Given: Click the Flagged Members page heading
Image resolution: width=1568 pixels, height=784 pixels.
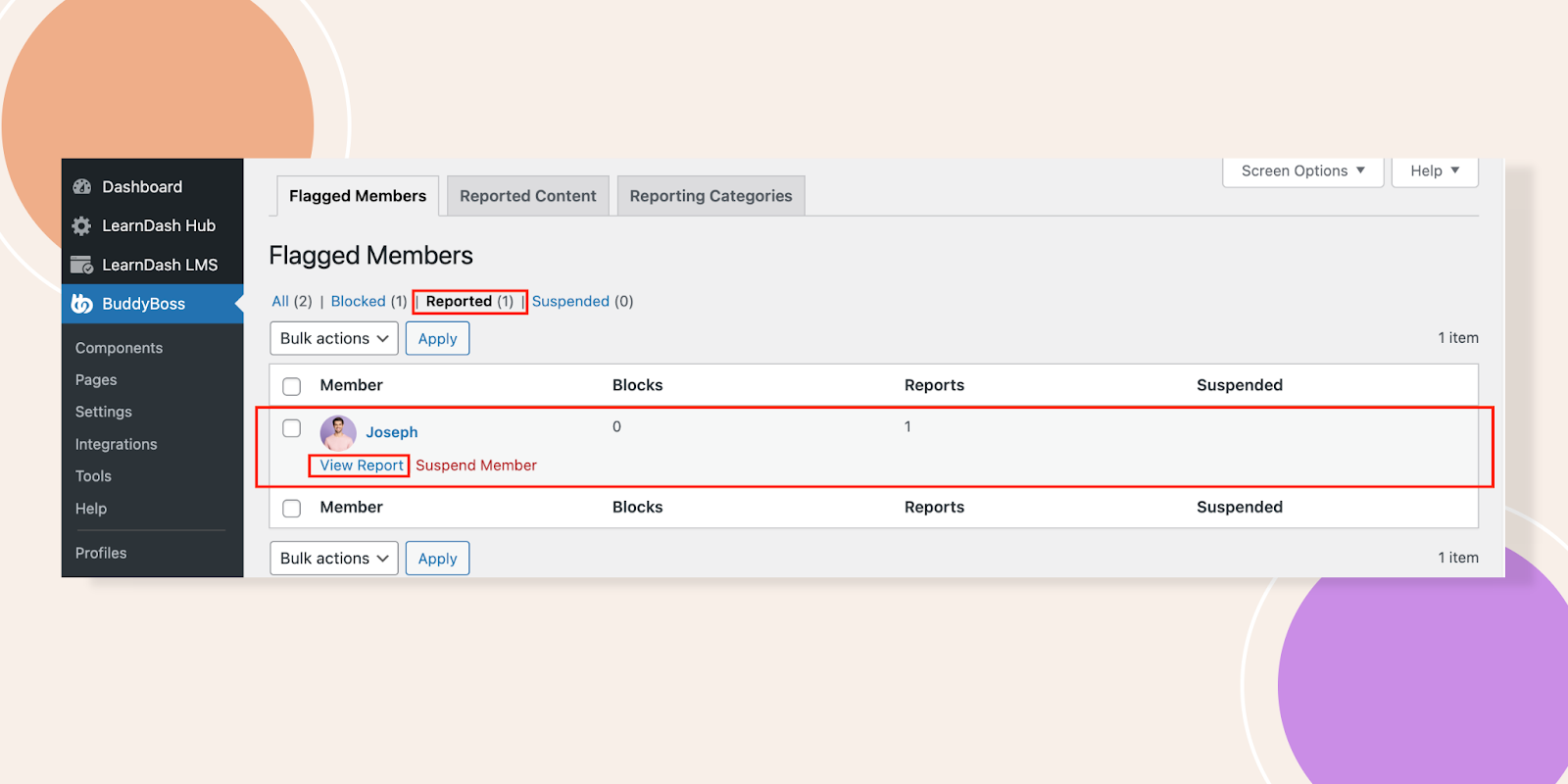Looking at the screenshot, I should 370,256.
